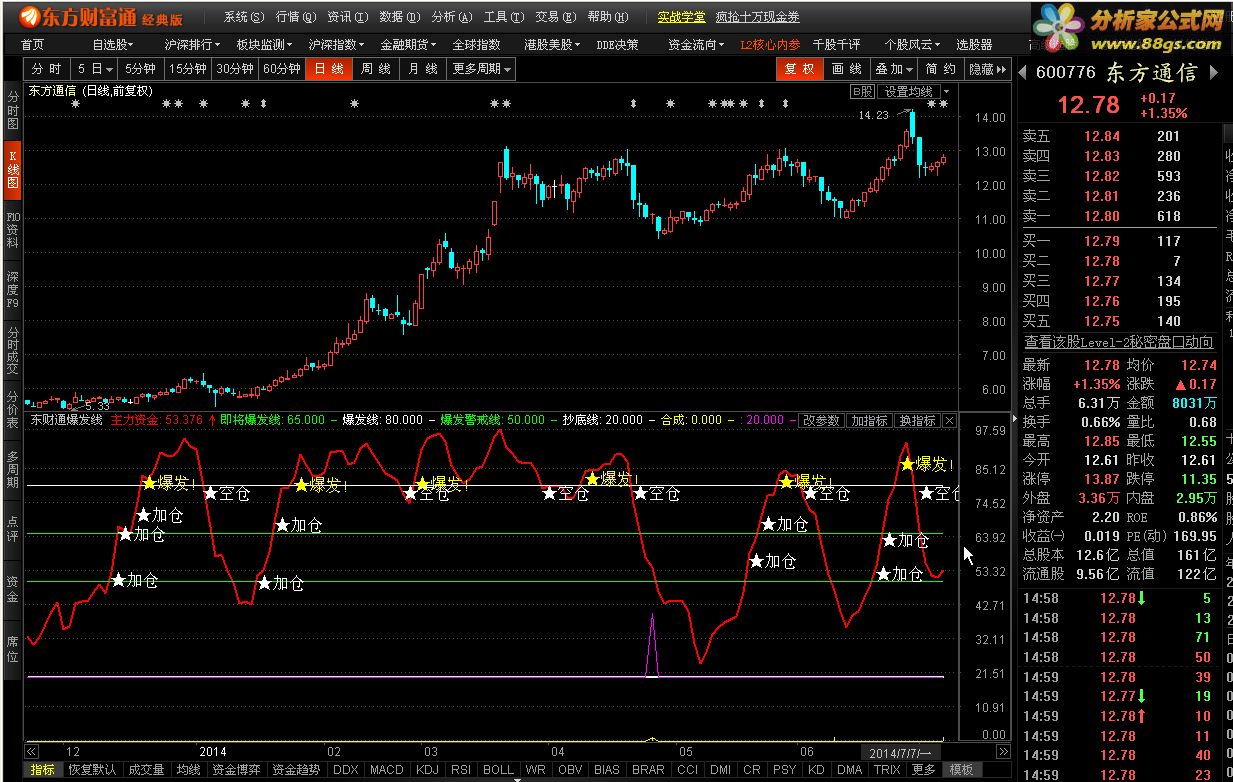This screenshot has width=1233, height=782.
Task: Open 查看该股Level-2秘密盘口动向 link
Action: 1117,342
